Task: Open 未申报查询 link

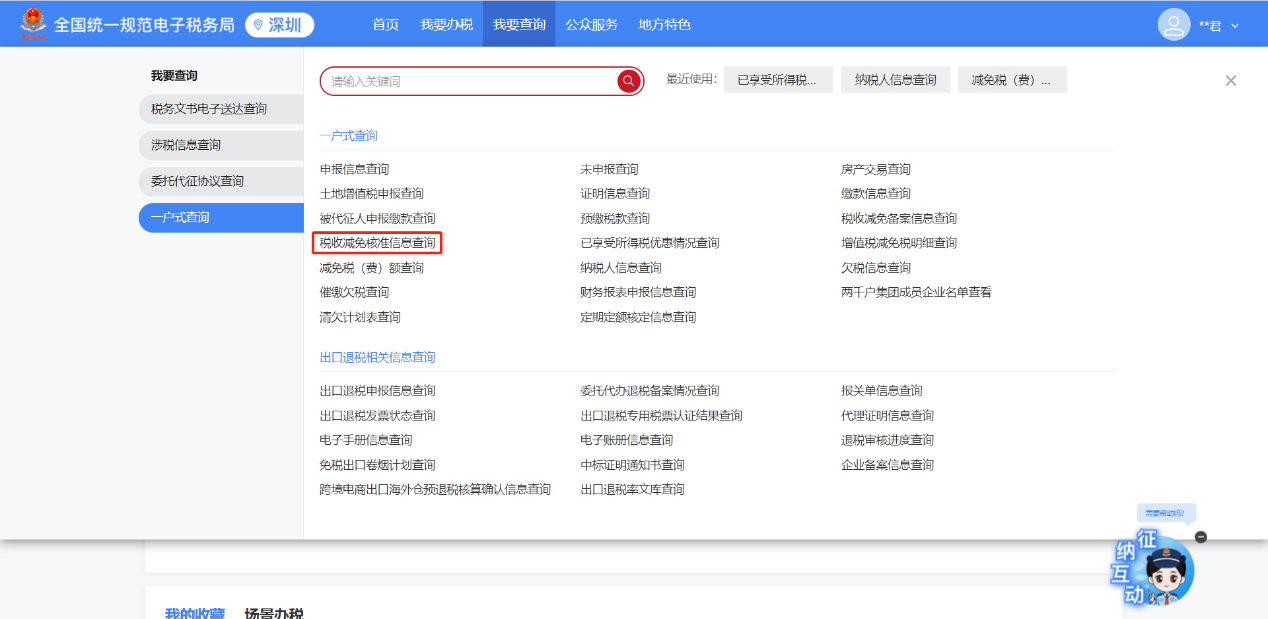Action: click(609, 169)
